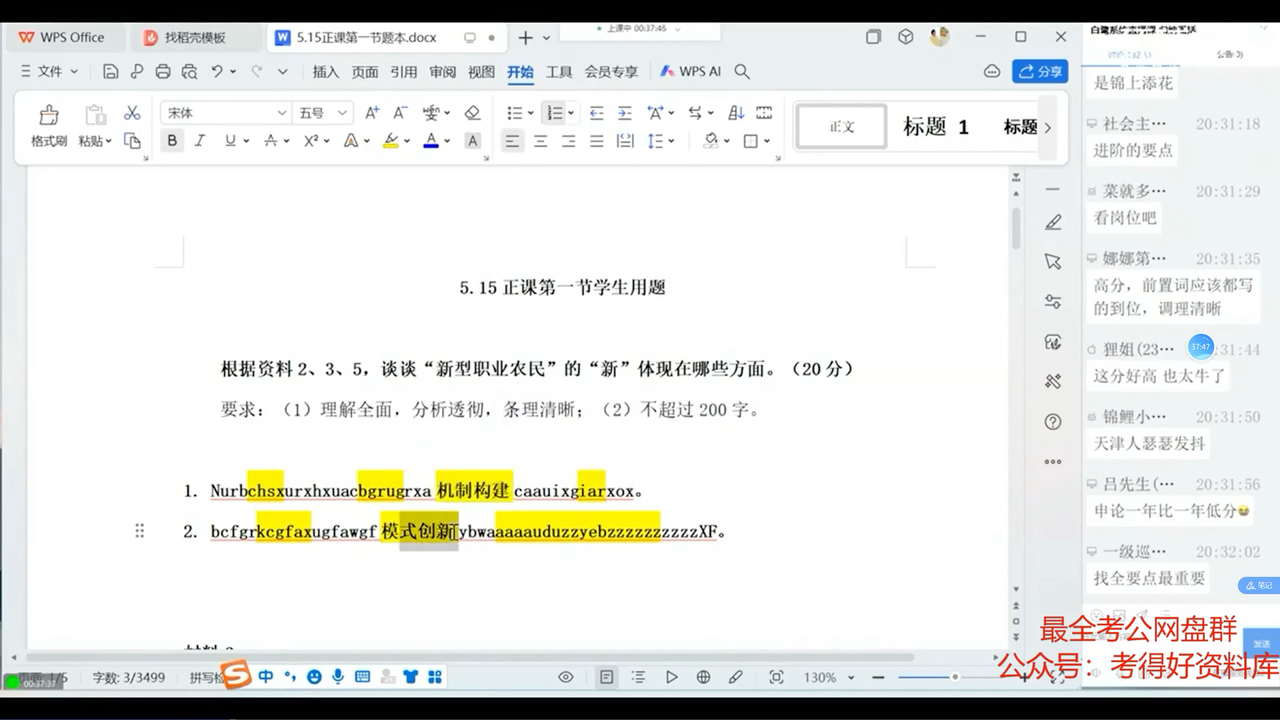Screen dimensions: 1280x720
Task: Click the Save icon in quick toolbar
Action: tap(111, 72)
